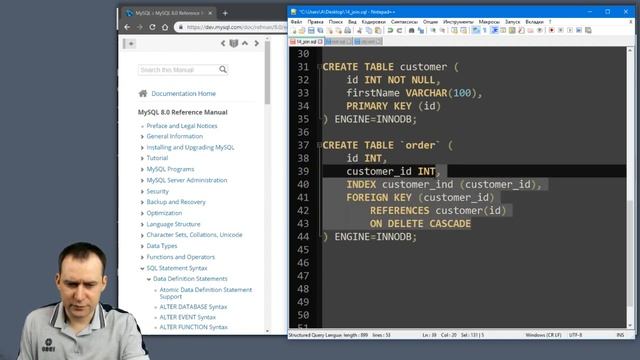Click the Stop Recording macro icon
640x360 pixels.
[x=561, y=30]
